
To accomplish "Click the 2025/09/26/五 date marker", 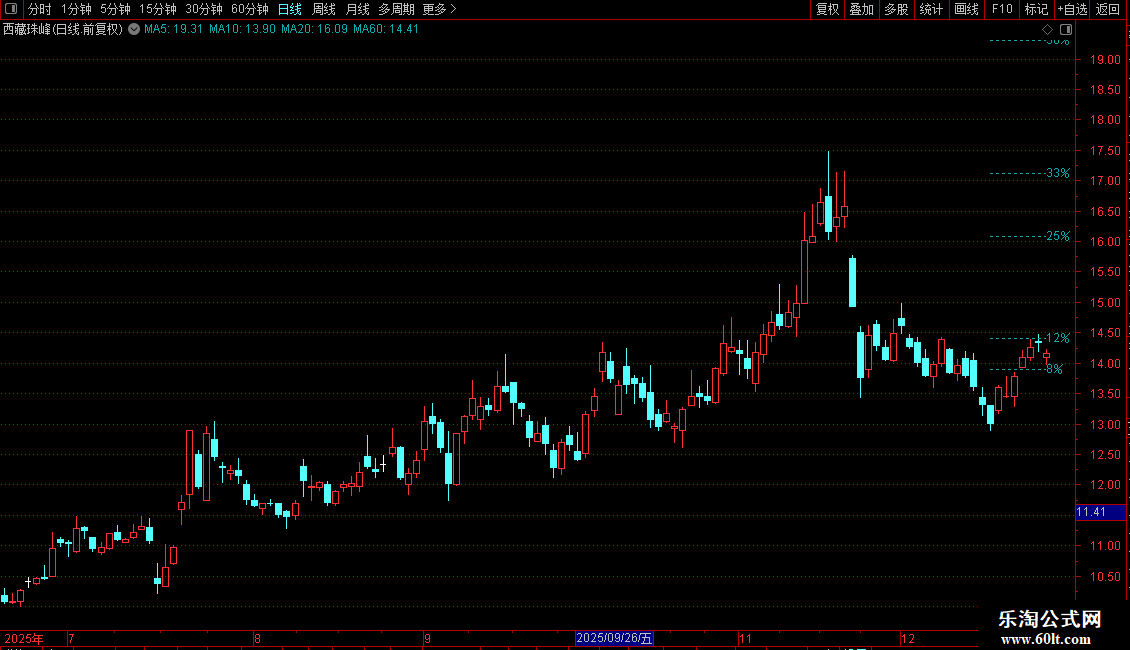I will 614,638.
